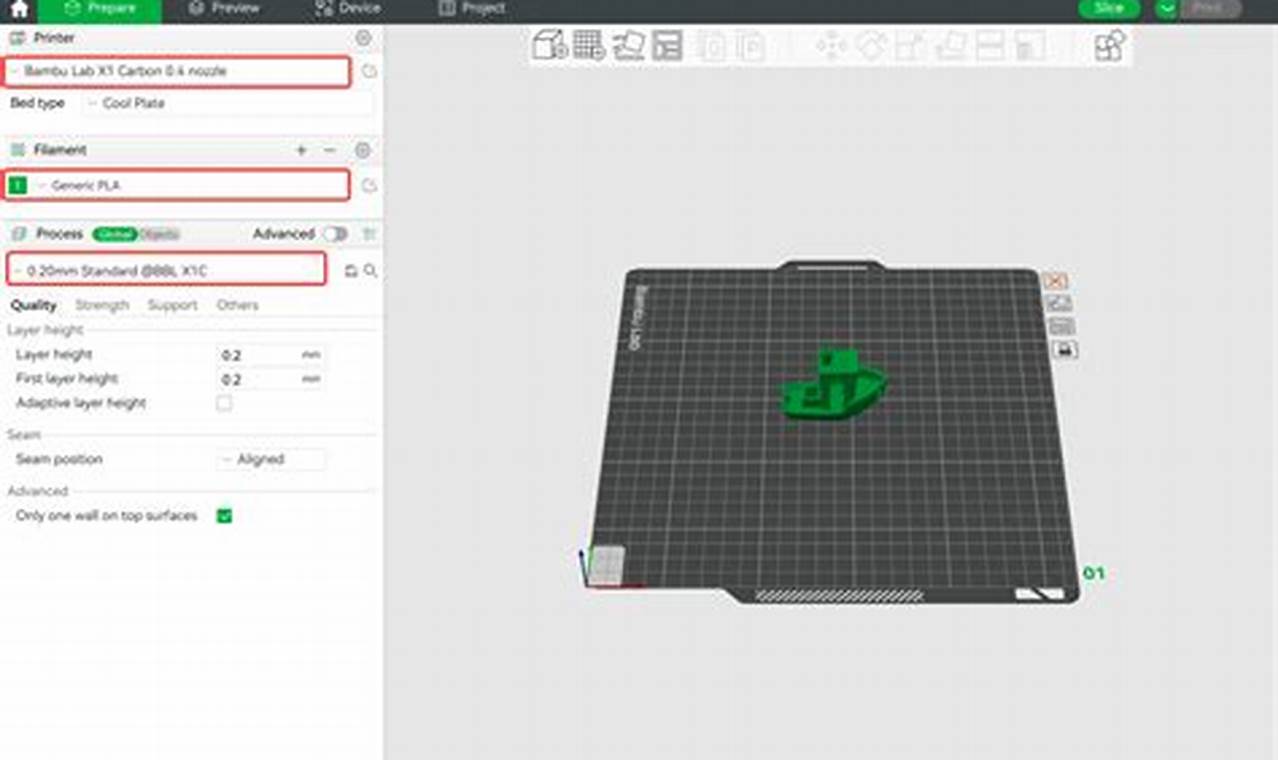Click the green filament 1 color swatch
1278x760 pixels.
coord(17,185)
